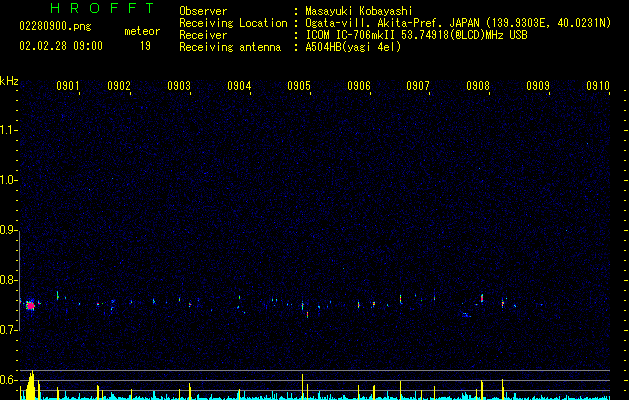
Task: Click the Receiving antenna label
Action: 230,47
